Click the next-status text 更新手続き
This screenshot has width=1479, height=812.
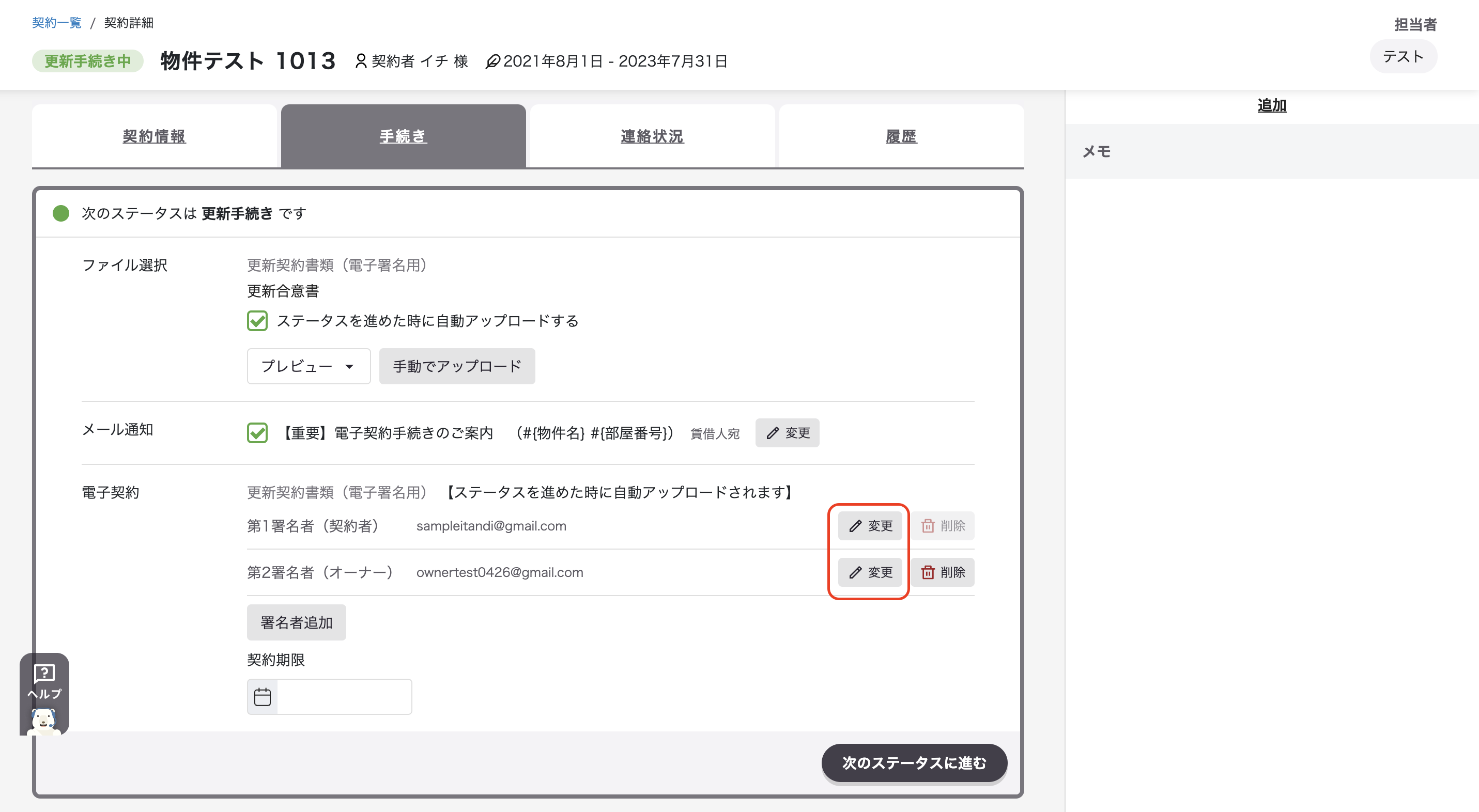[237, 213]
